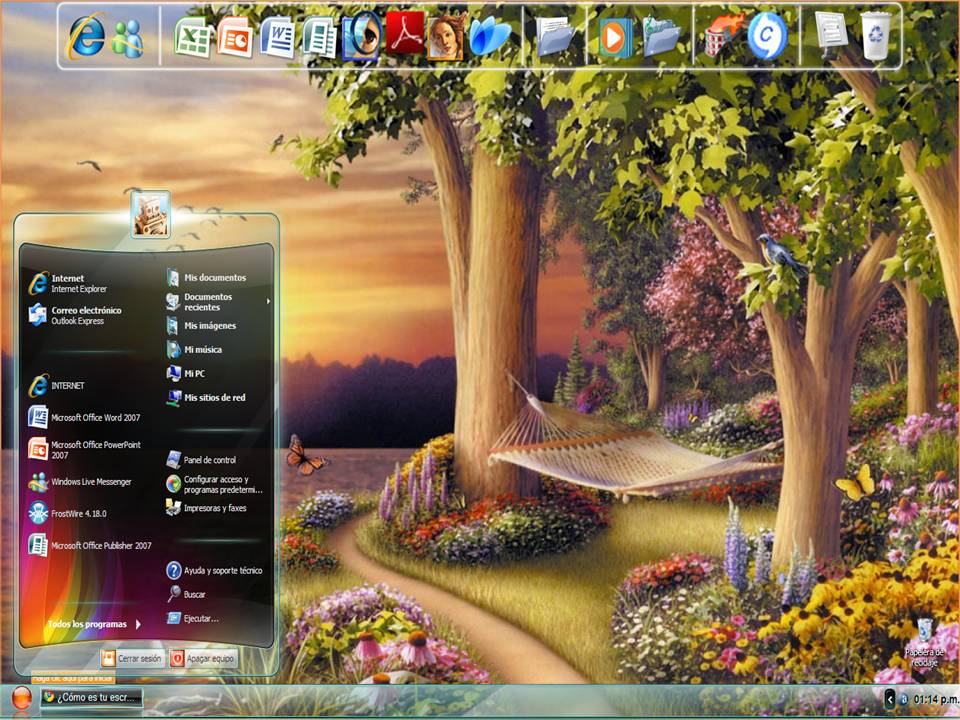Click the Cerrar sesión button
The height and width of the screenshot is (720, 960).
coord(132,659)
